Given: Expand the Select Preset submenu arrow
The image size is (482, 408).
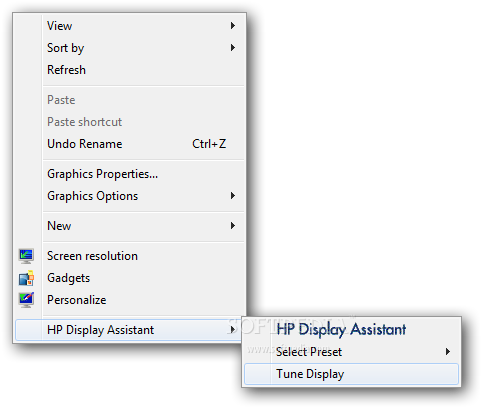Looking at the screenshot, I should point(448,352).
